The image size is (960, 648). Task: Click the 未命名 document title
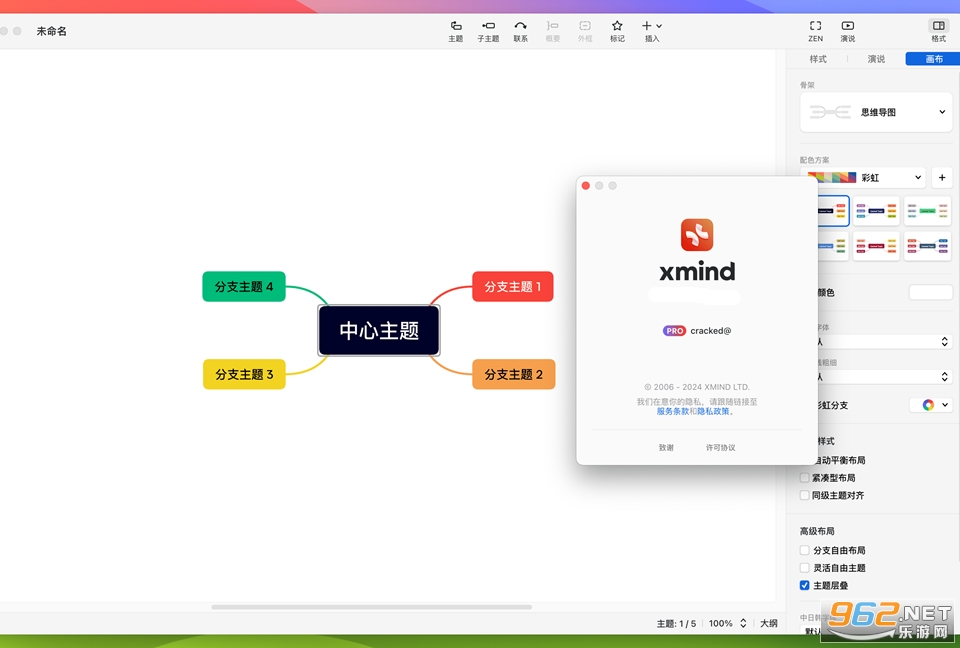[51, 31]
